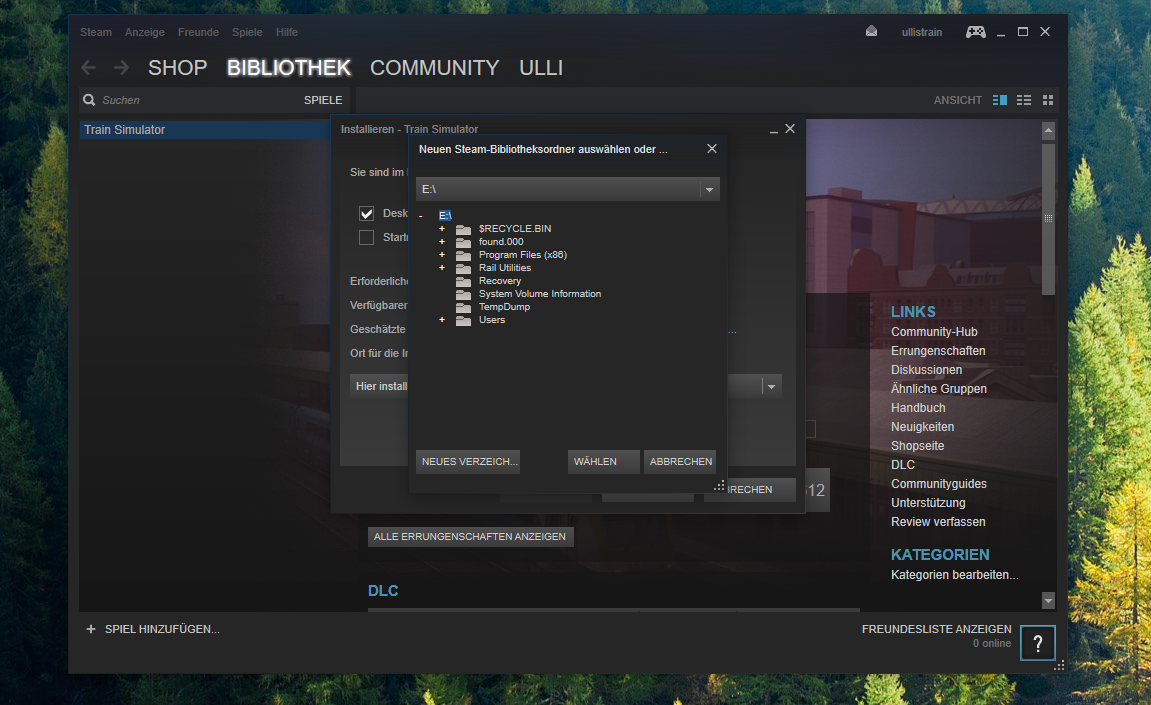Expand the Program Files (x86) node
The image size is (1151, 705).
point(442,255)
